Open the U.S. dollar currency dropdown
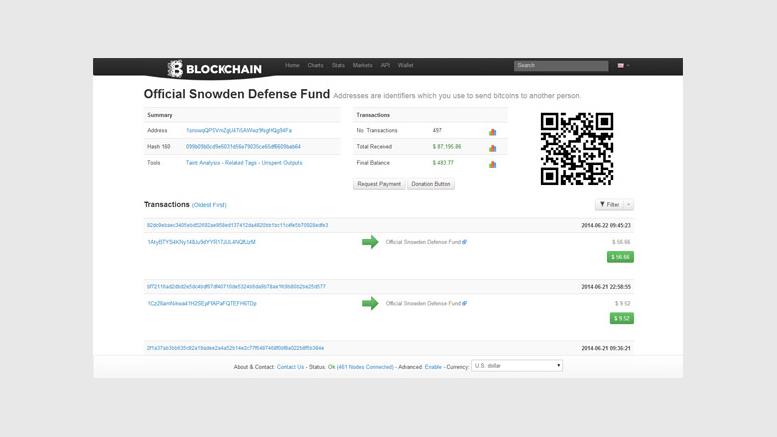The width and height of the screenshot is (777, 437). pyautogui.click(x=517, y=366)
